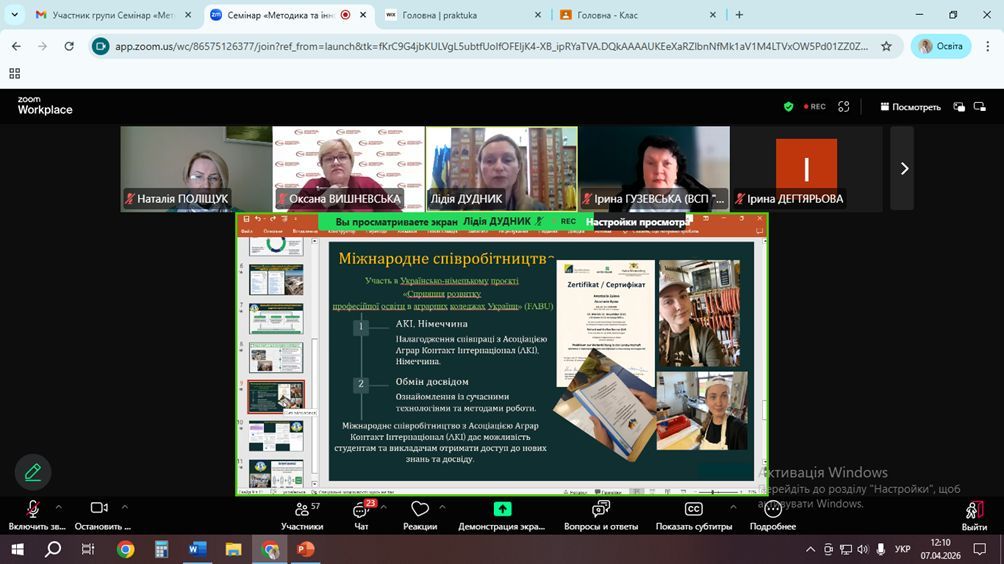
Task: Open Участники participants panel
Action: tap(302, 515)
